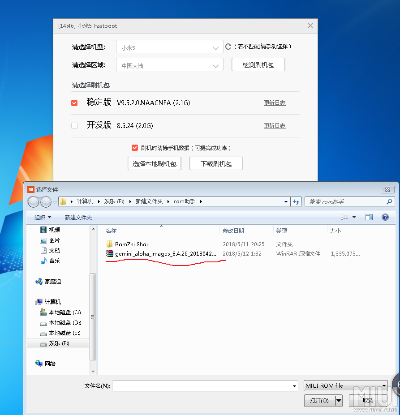The image size is (400, 415).
Task: Click the refresh icon beside the phone model dropdown
Action: point(228,47)
